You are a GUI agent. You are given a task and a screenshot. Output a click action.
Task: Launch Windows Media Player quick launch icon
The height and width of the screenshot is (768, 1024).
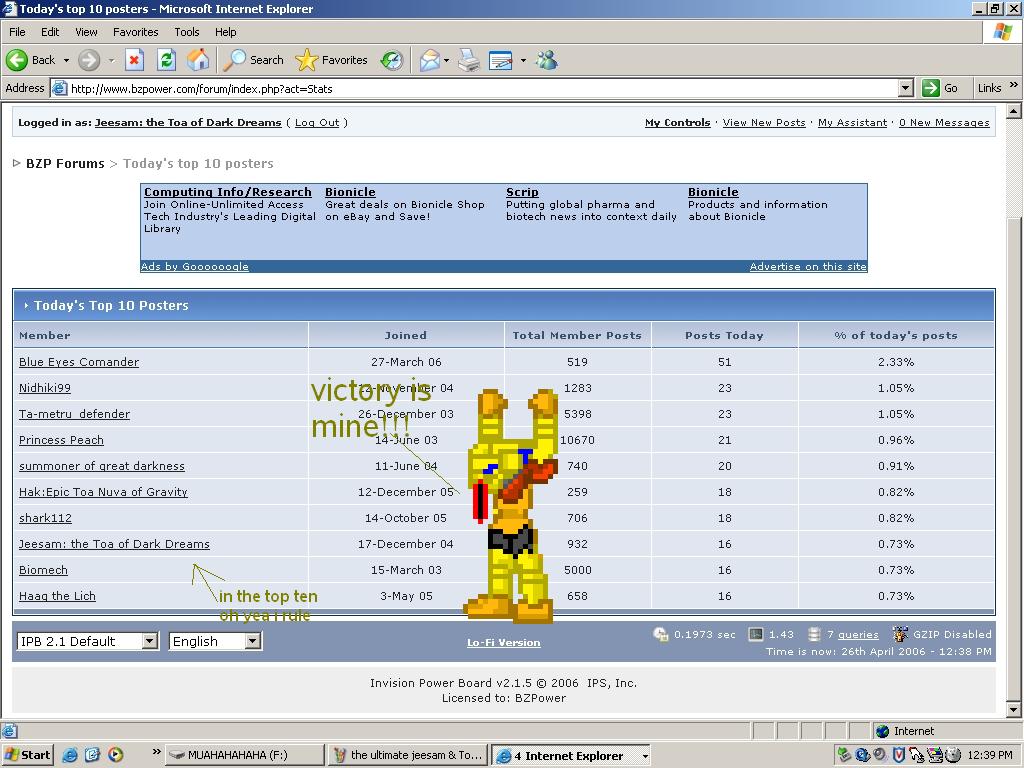pos(116,755)
